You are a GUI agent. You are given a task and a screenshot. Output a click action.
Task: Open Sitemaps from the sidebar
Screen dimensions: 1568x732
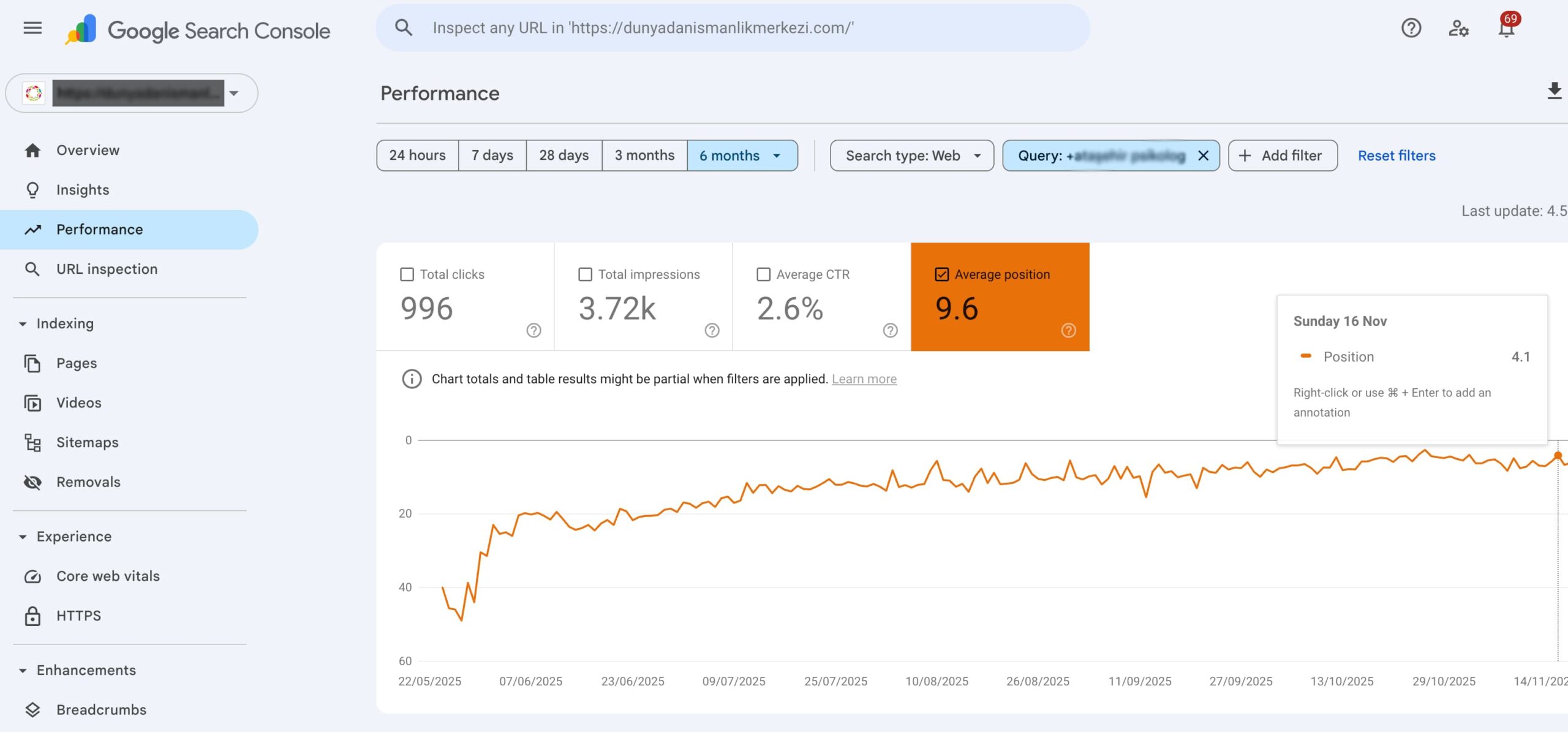click(87, 442)
